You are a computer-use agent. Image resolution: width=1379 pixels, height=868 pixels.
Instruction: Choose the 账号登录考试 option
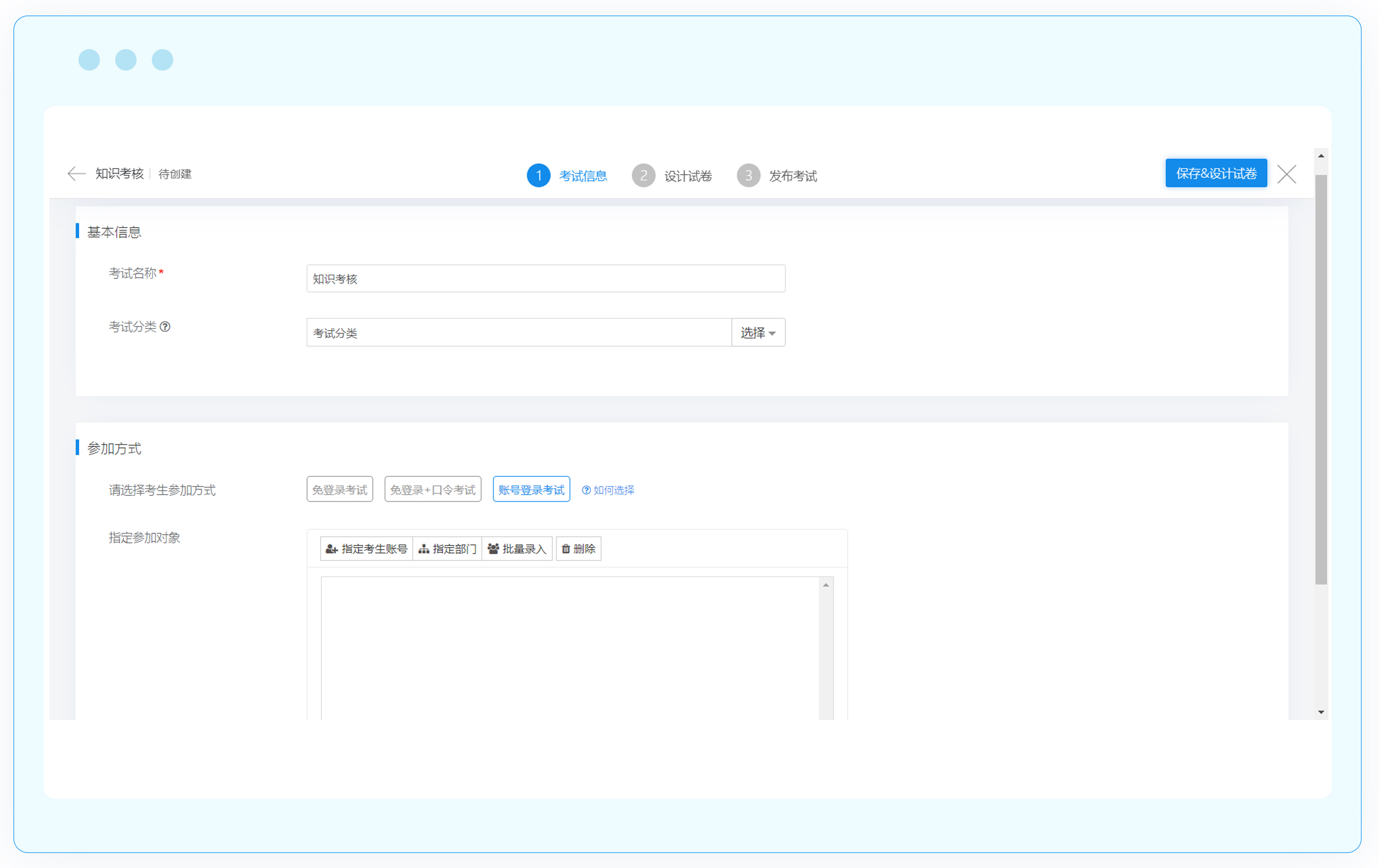531,490
